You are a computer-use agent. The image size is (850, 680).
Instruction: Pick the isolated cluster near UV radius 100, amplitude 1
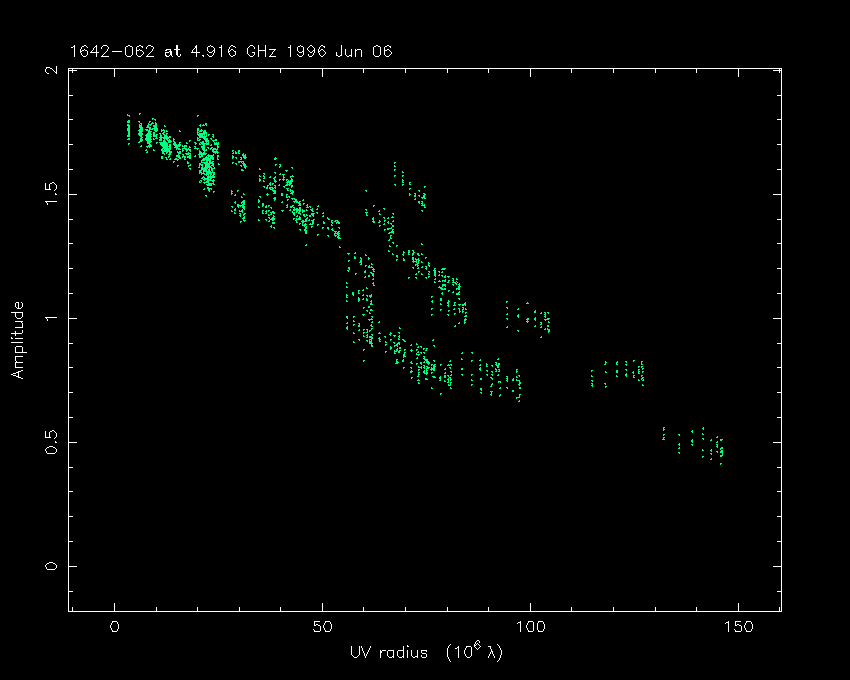click(528, 318)
